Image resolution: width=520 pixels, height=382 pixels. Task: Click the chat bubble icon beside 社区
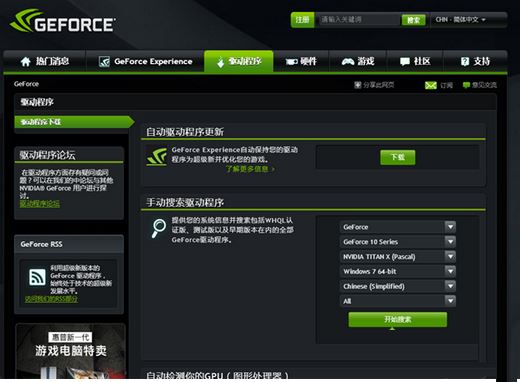coord(405,62)
